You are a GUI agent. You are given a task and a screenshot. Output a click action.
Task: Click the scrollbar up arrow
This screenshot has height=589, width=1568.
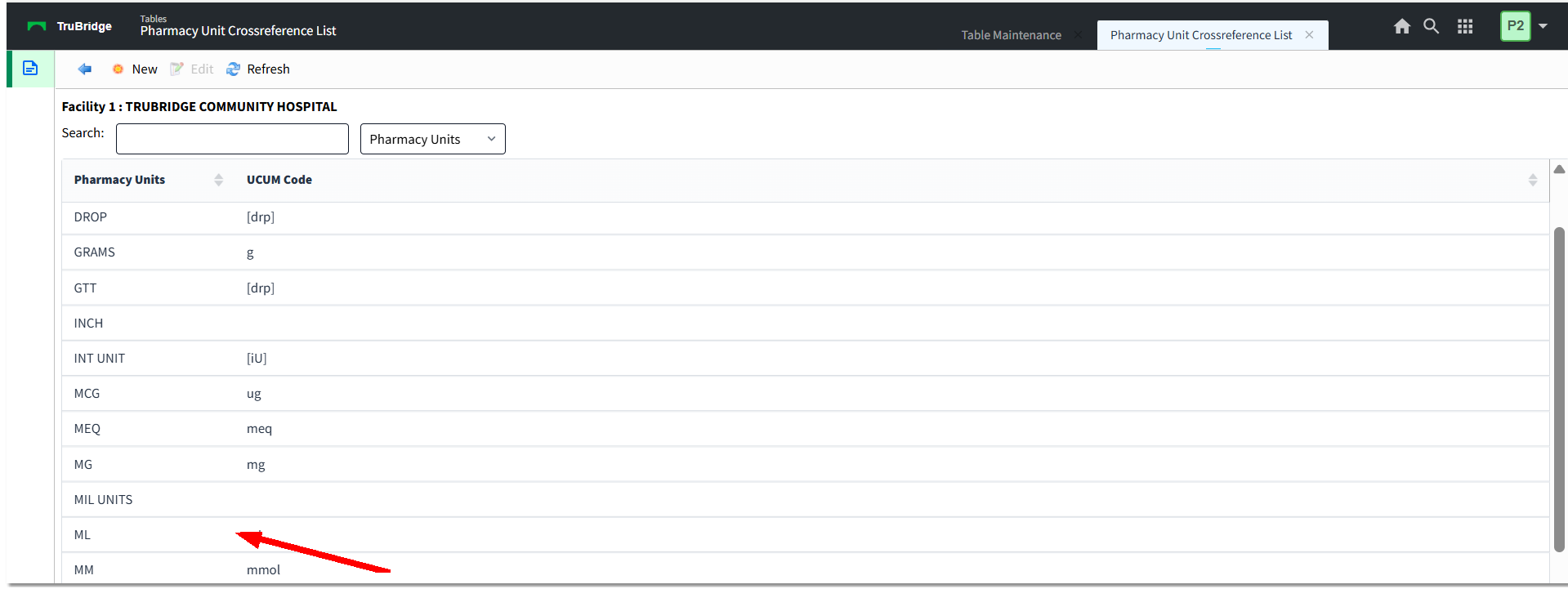tap(1559, 169)
